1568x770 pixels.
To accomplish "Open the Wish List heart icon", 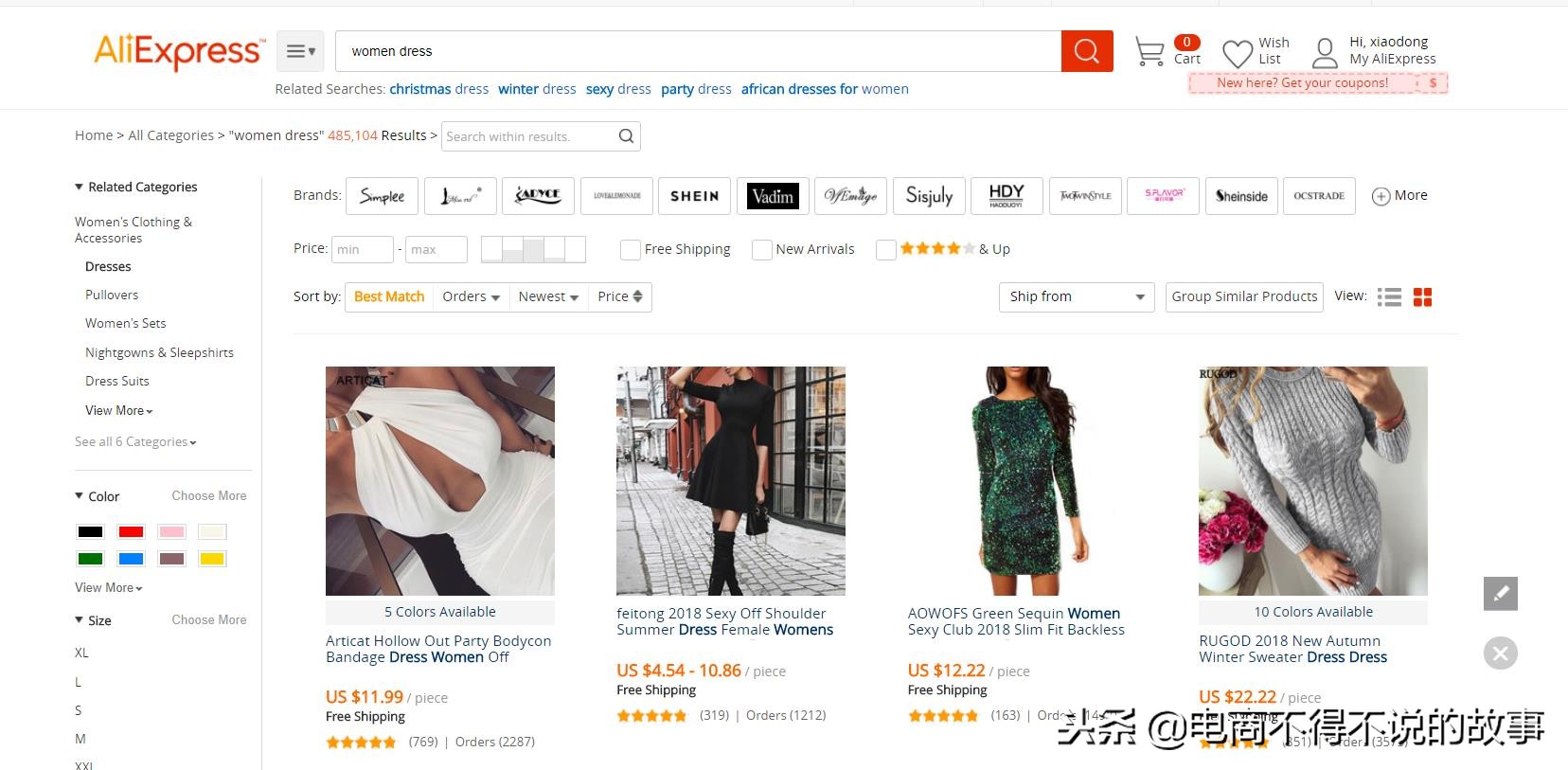I will click(1238, 53).
